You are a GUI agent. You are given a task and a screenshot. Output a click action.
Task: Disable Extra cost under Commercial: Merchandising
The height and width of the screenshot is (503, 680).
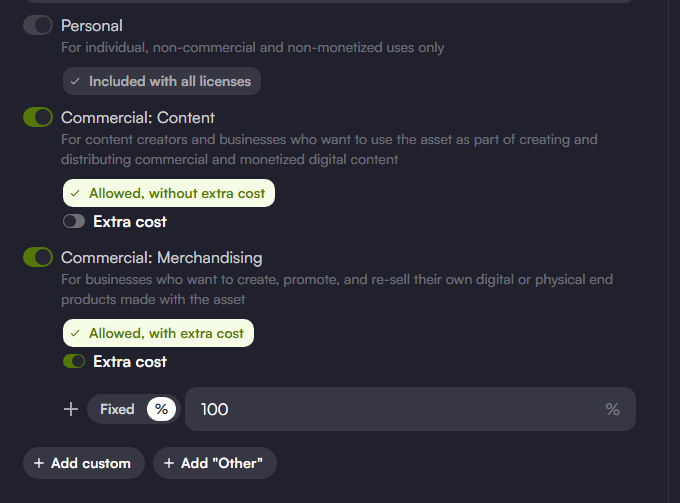[74, 361]
